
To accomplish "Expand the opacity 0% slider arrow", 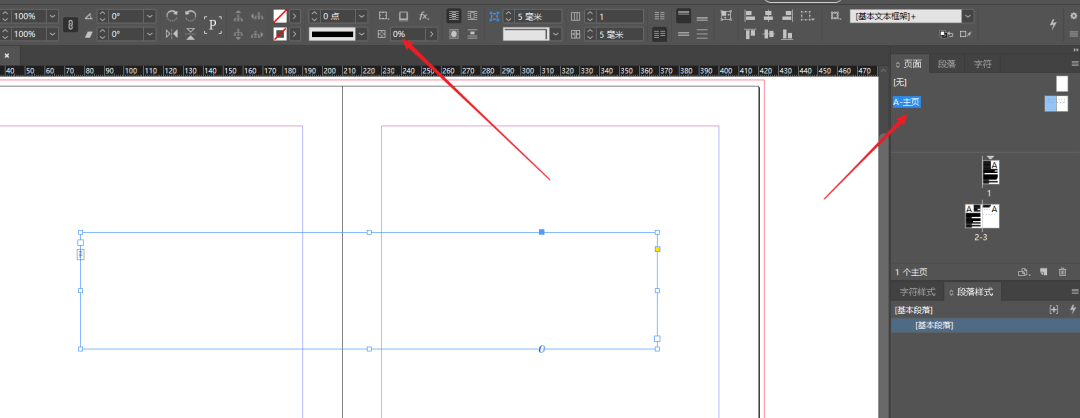I will 432,34.
